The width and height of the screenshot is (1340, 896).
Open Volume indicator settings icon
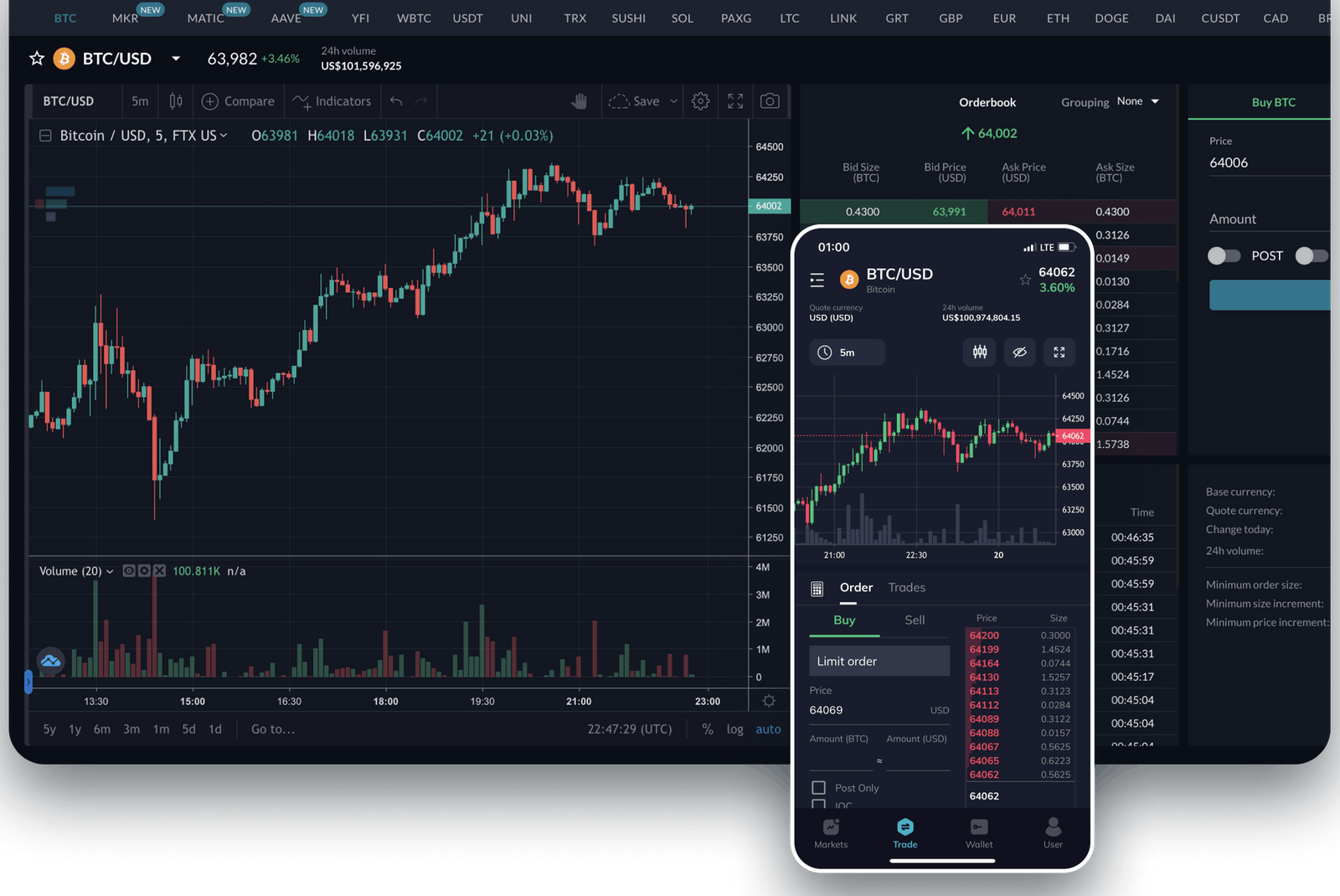pos(144,571)
